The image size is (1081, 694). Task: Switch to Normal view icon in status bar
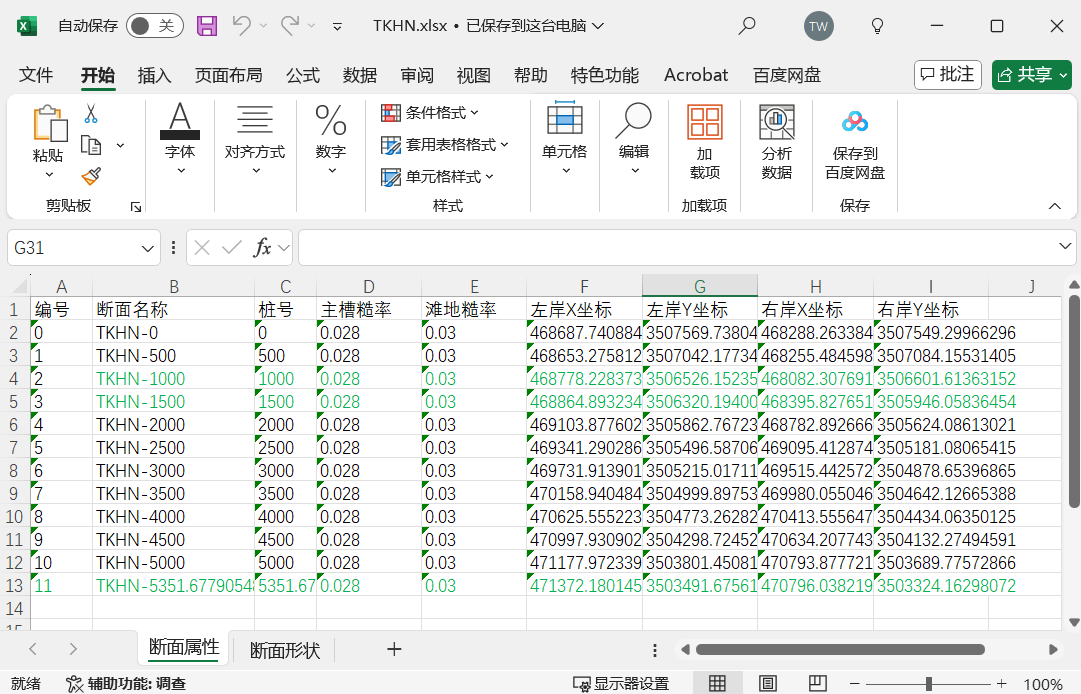(x=717, y=683)
